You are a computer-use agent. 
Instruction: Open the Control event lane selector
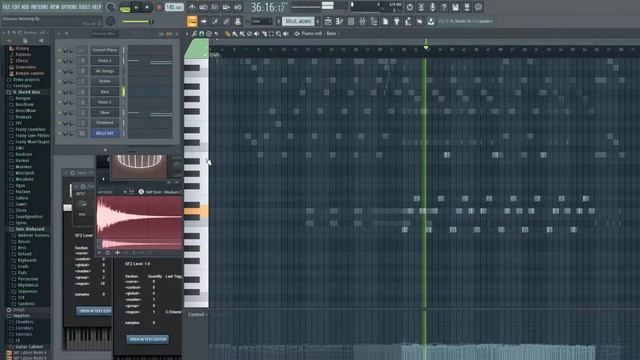click(197, 314)
